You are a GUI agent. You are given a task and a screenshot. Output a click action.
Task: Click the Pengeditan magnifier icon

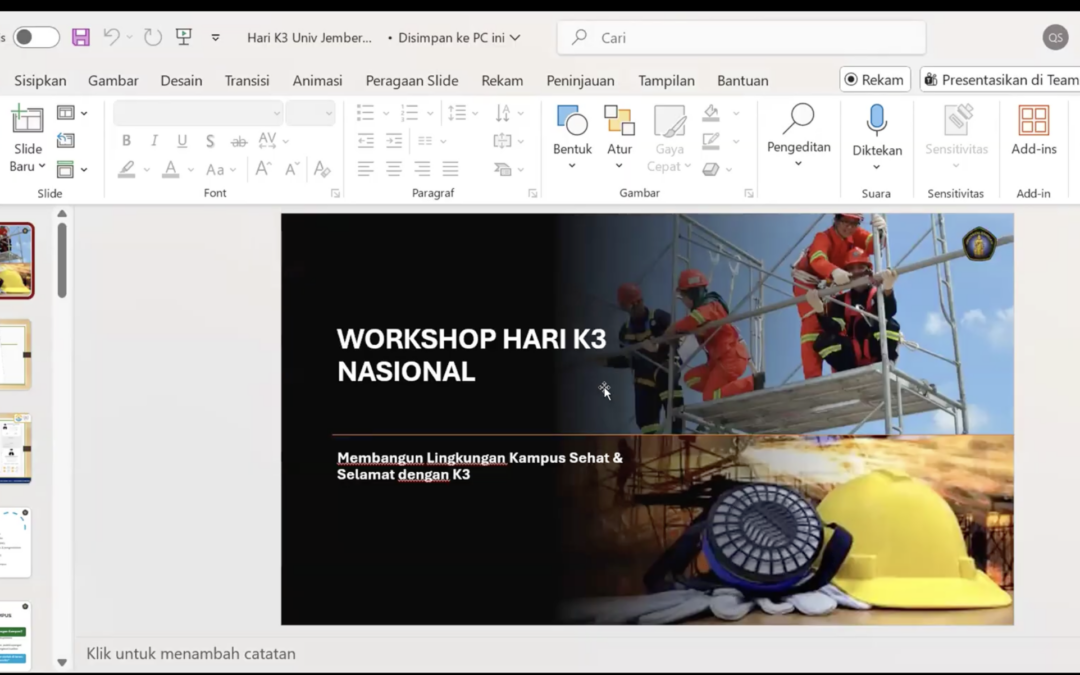pos(798,120)
